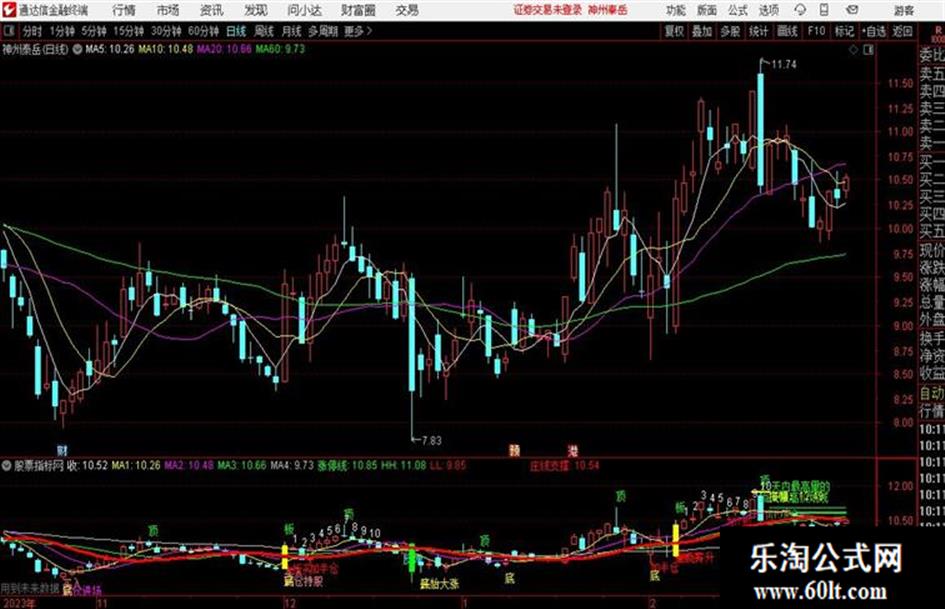Click the 7.83 low price label

click(431, 441)
